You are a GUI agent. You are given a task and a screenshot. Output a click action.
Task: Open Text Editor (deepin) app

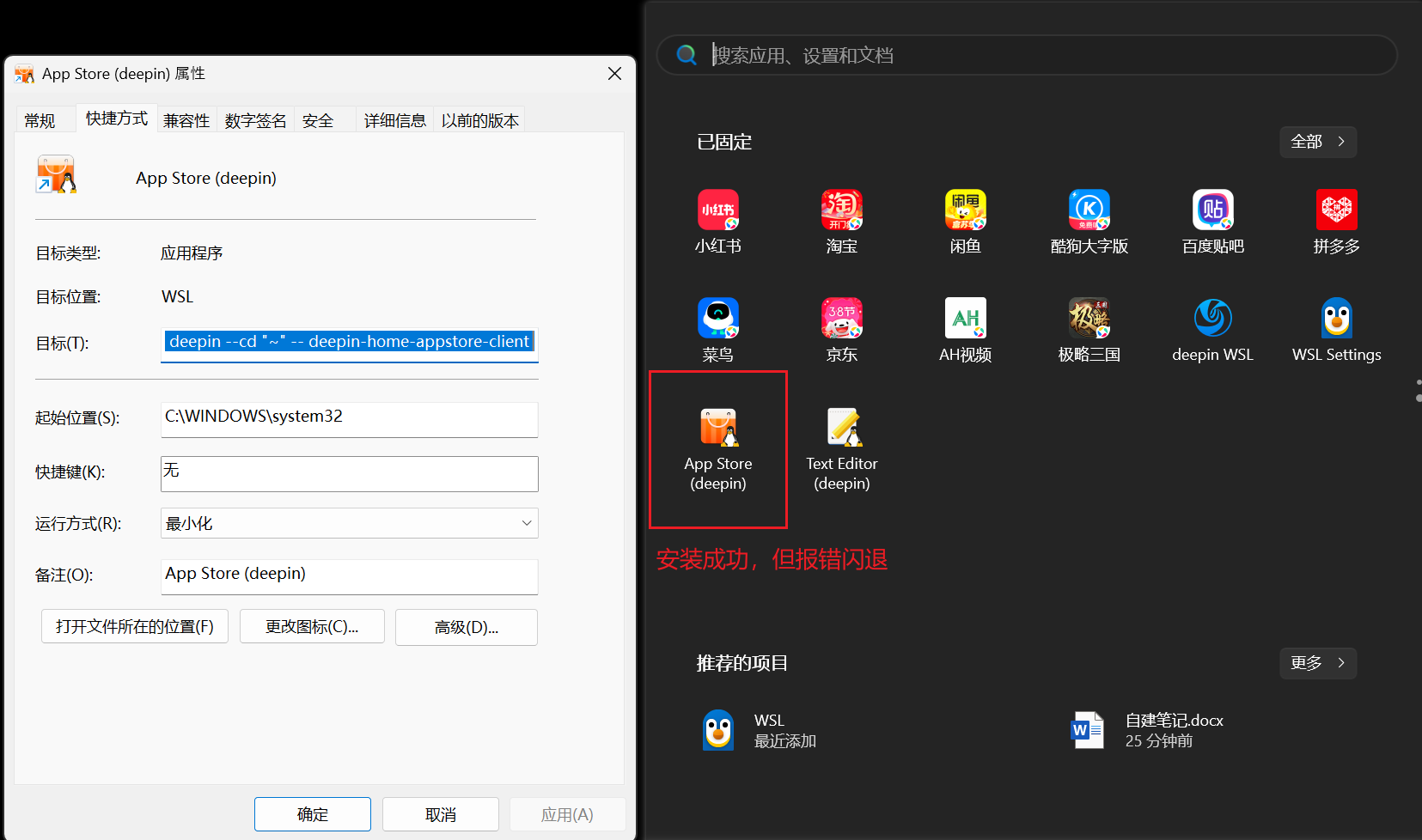(842, 449)
